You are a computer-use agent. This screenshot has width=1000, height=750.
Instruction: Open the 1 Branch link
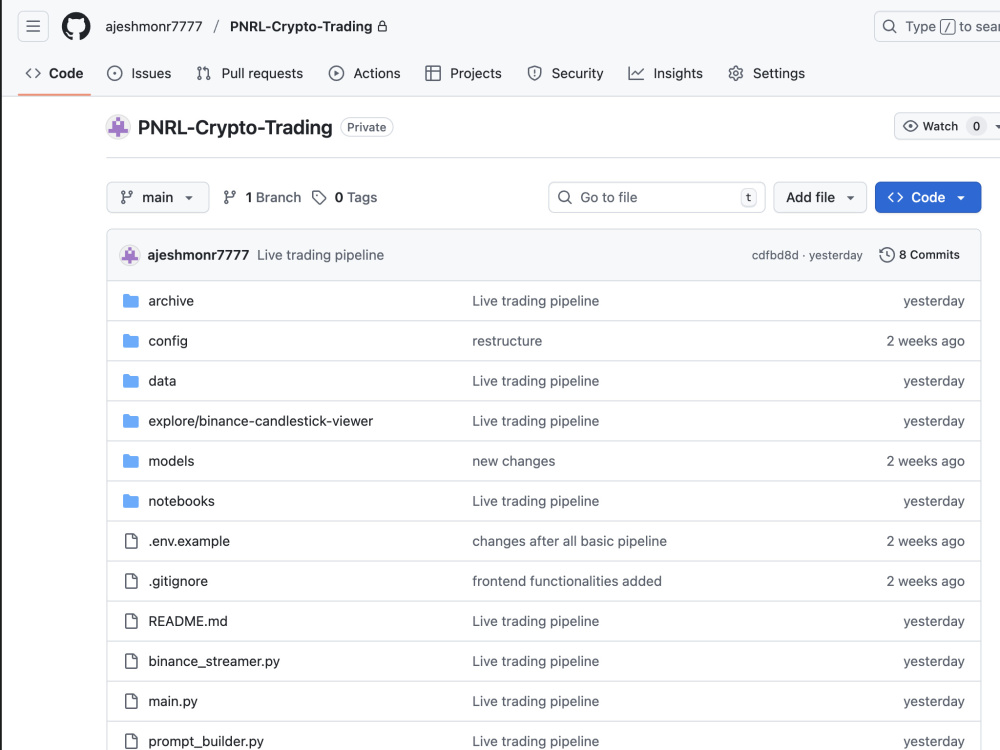pos(262,198)
